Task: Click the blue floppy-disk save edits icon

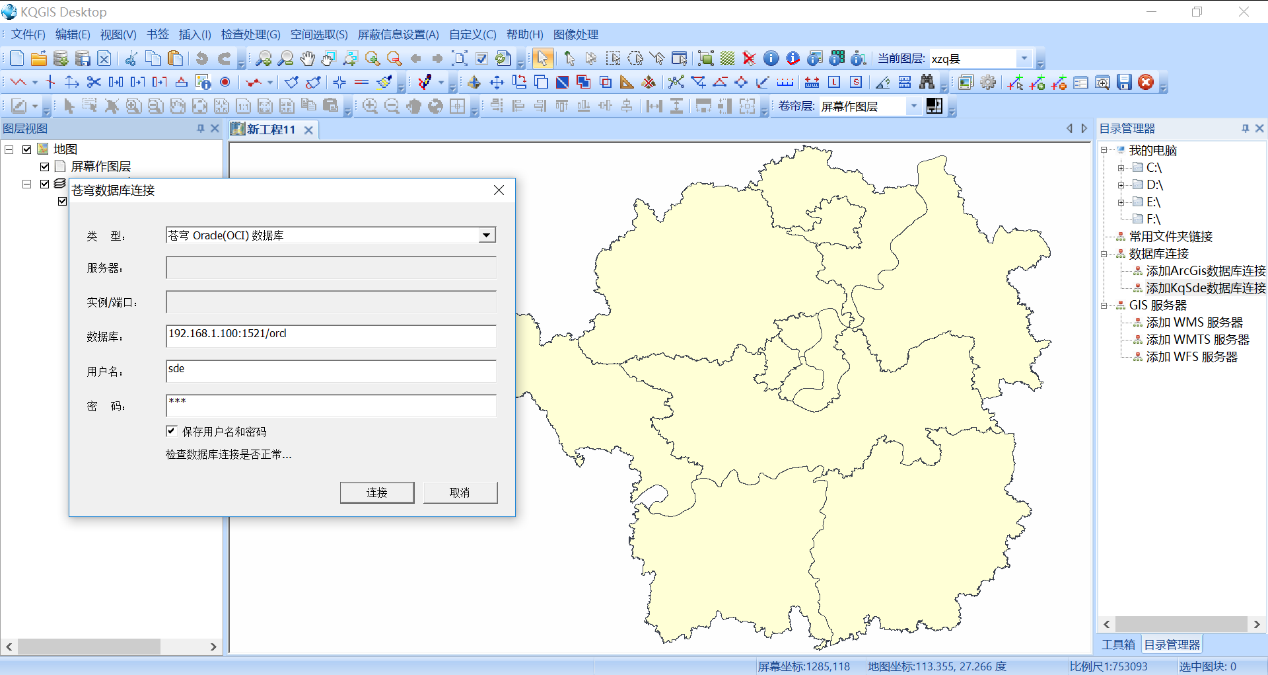Action: (1124, 82)
